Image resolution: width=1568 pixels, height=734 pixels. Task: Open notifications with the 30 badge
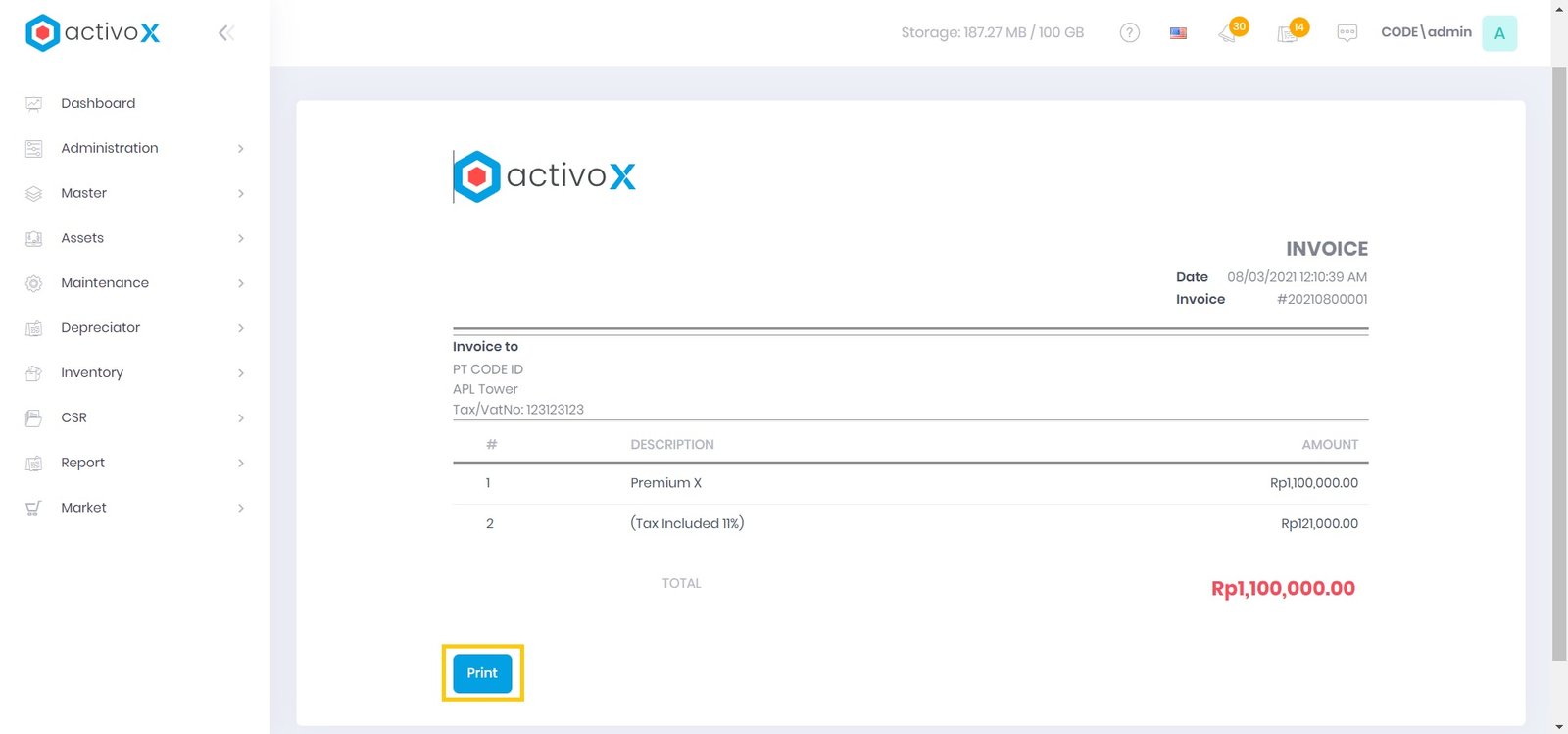(1229, 33)
